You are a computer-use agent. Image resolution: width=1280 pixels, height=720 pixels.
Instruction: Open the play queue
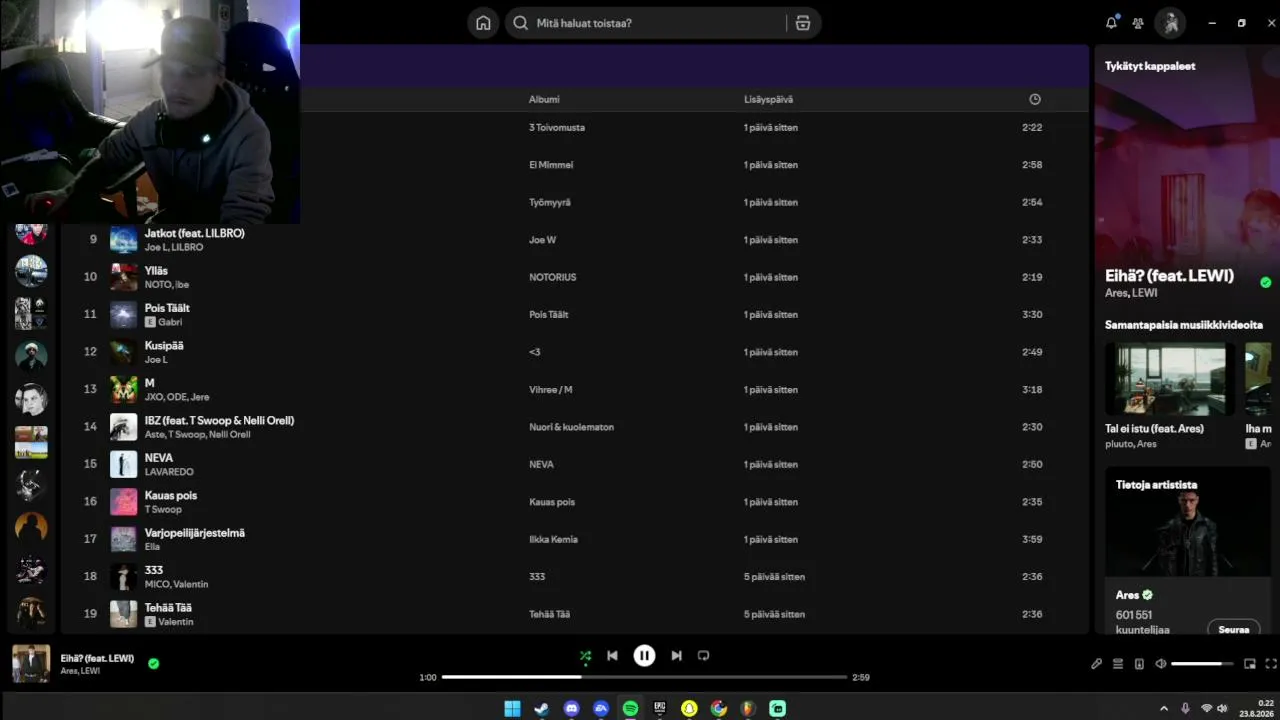[x=1118, y=664]
